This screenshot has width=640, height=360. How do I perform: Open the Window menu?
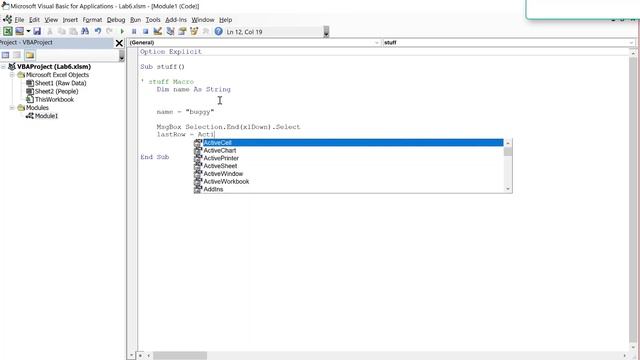click(x=203, y=20)
